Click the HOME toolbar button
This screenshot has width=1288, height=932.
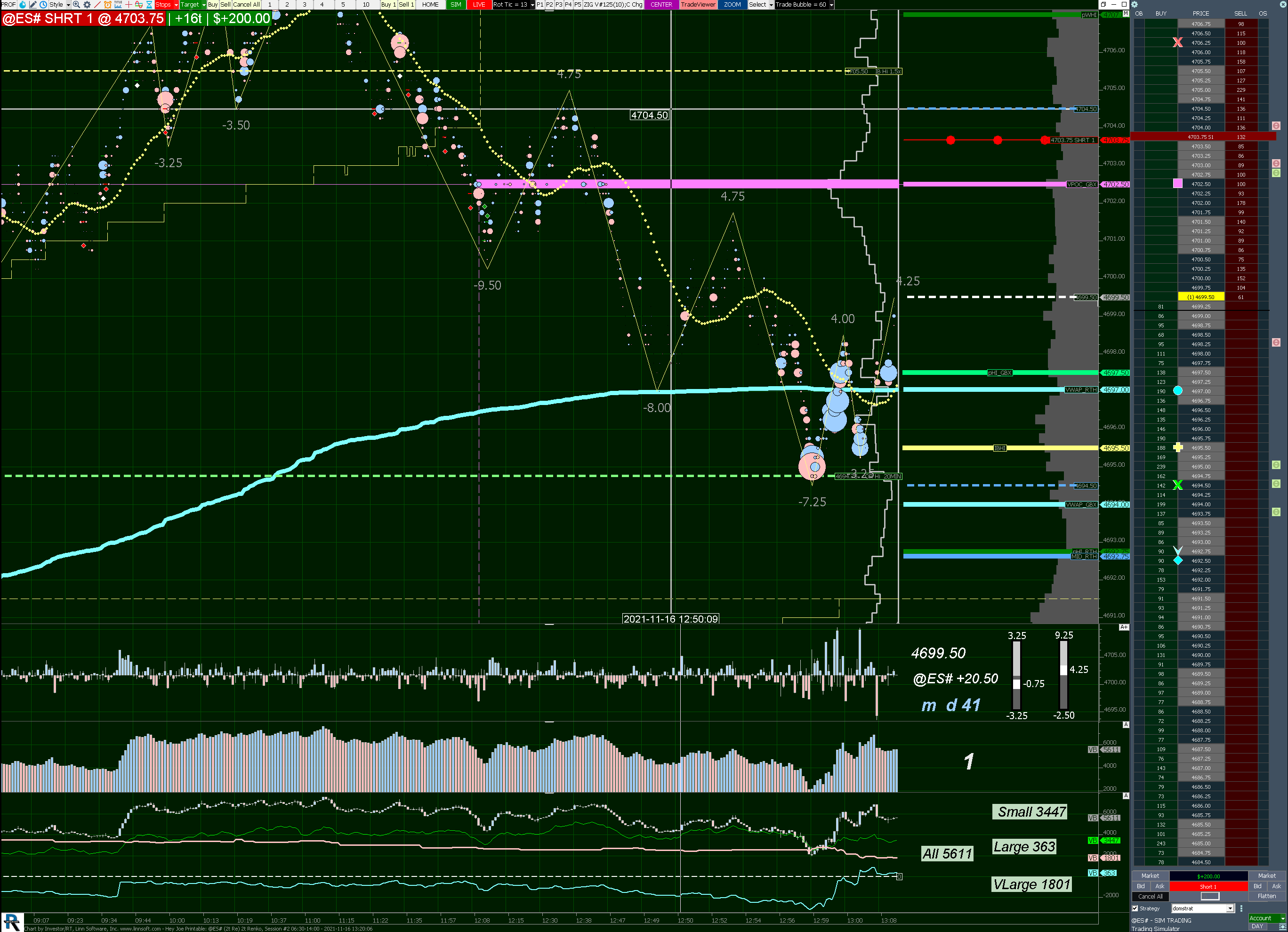[x=430, y=5]
